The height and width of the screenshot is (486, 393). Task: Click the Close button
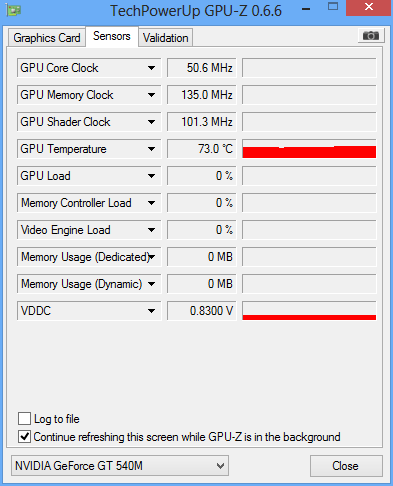[346, 466]
